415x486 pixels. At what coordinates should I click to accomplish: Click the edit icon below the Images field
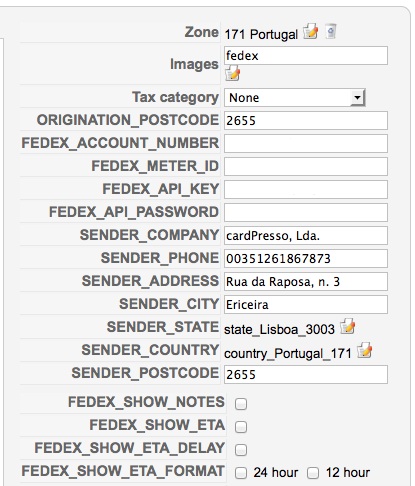pos(232,73)
